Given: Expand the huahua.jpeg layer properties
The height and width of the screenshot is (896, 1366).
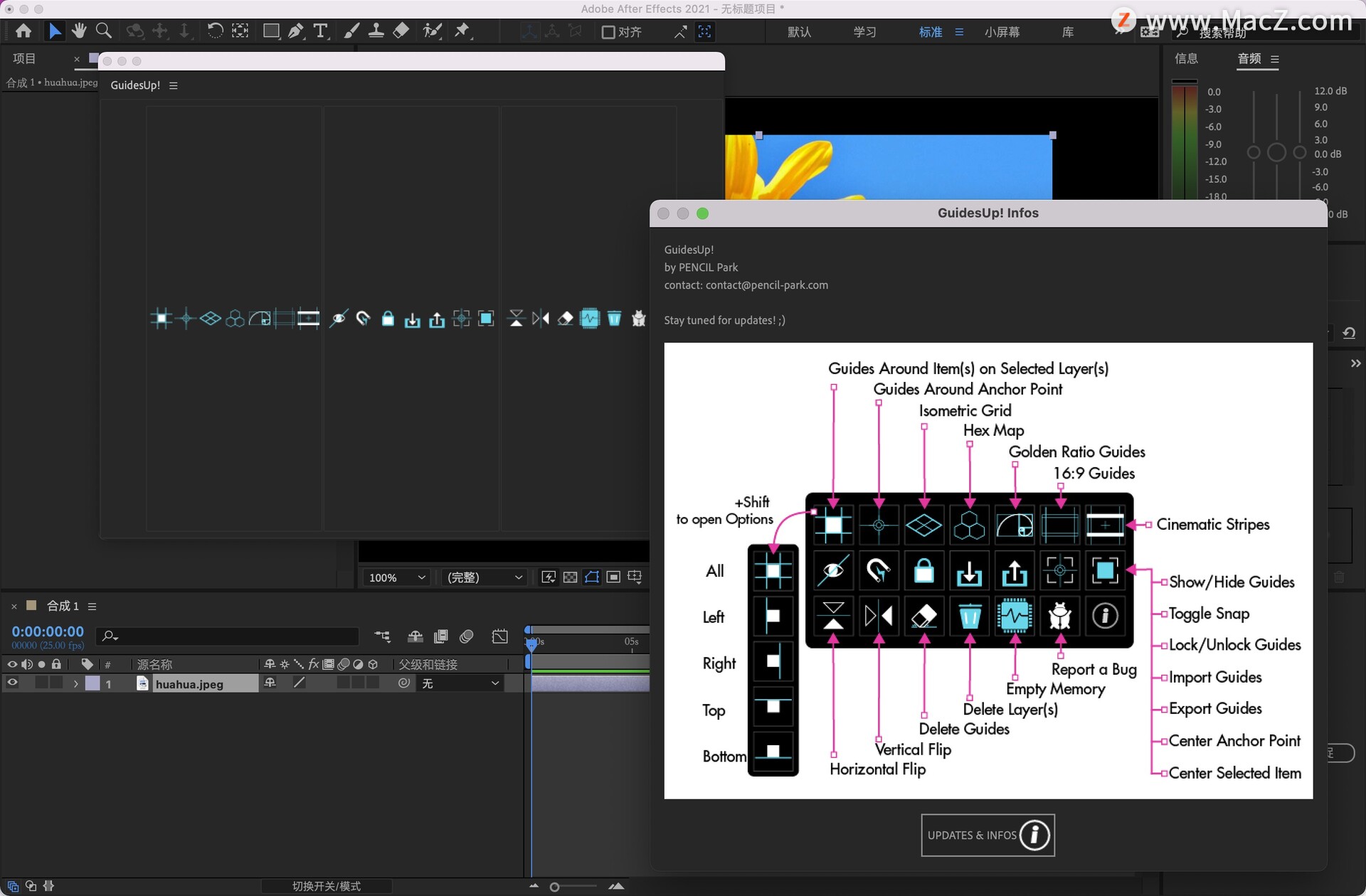Looking at the screenshot, I should click(x=75, y=683).
